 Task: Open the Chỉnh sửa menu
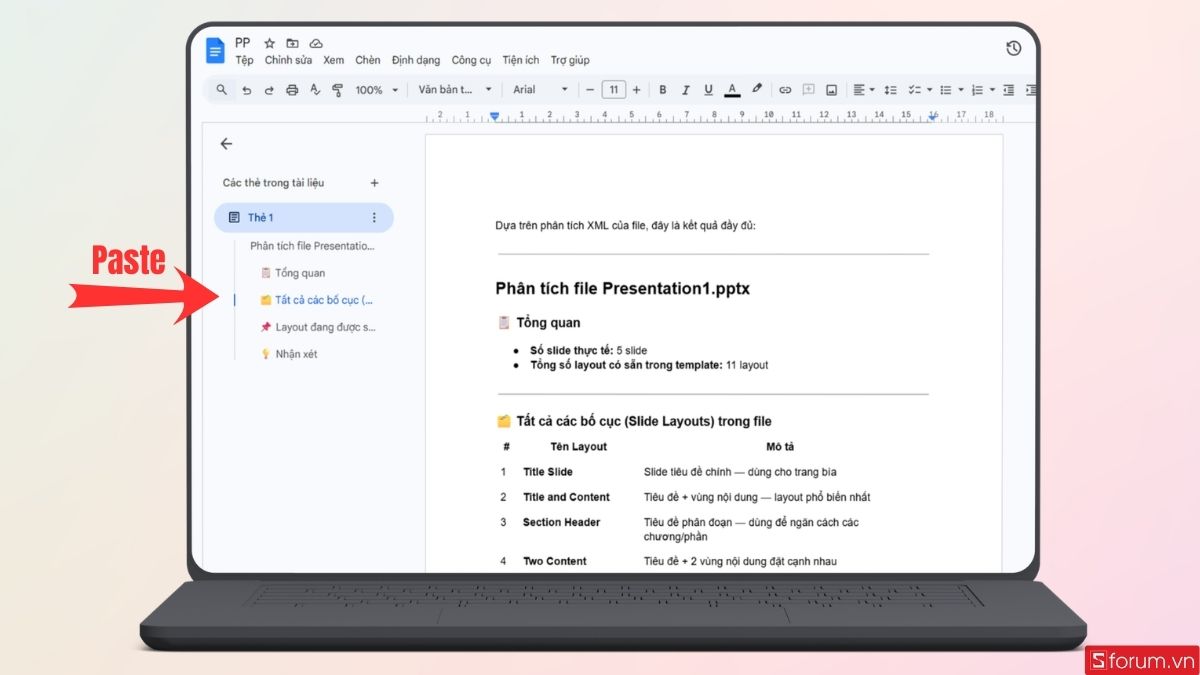click(288, 60)
